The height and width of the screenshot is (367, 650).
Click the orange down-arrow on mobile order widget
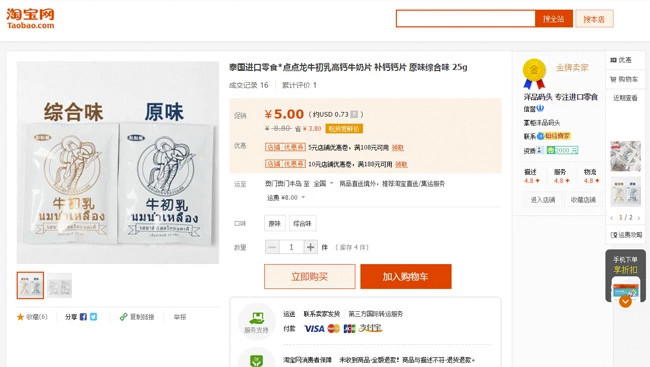(x=625, y=301)
